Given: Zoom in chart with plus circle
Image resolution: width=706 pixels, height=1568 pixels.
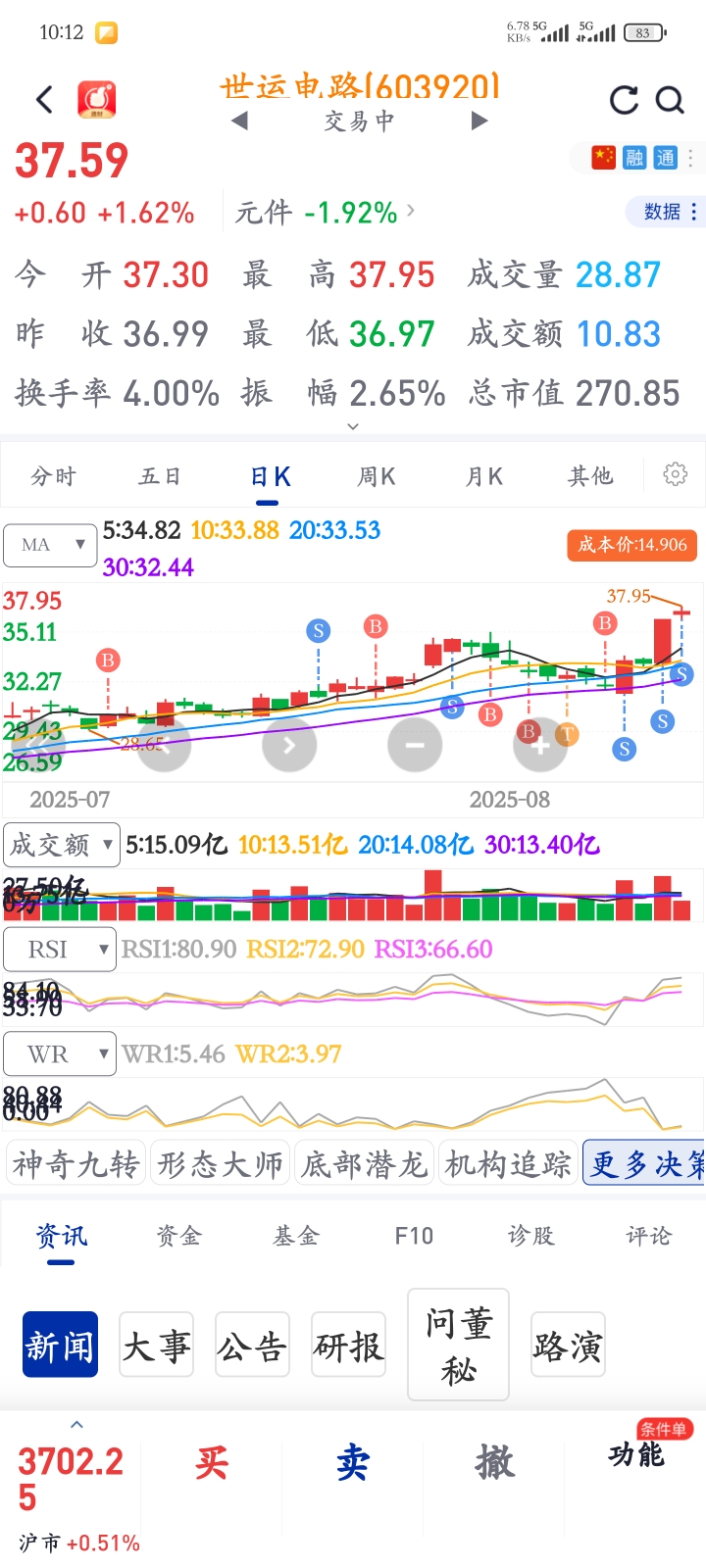Looking at the screenshot, I should click(540, 745).
